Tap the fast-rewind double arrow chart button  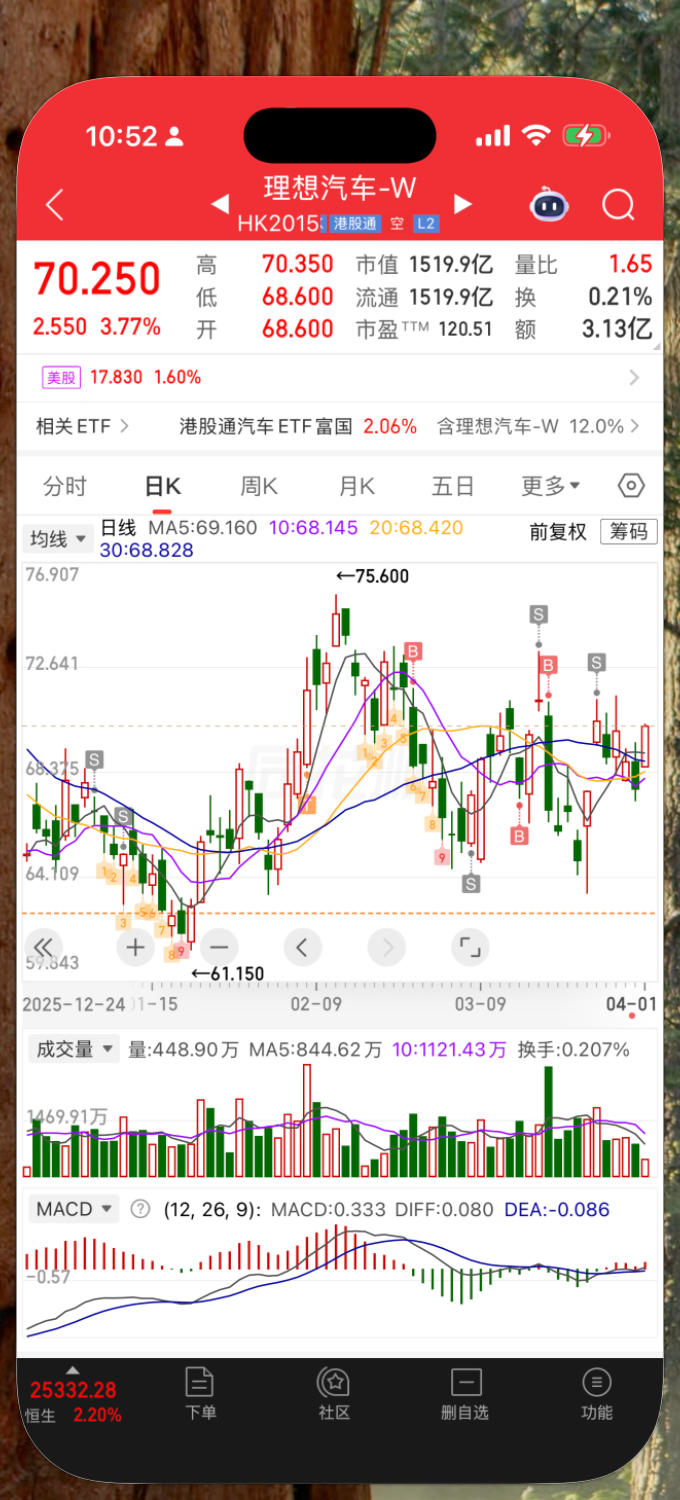pos(42,946)
